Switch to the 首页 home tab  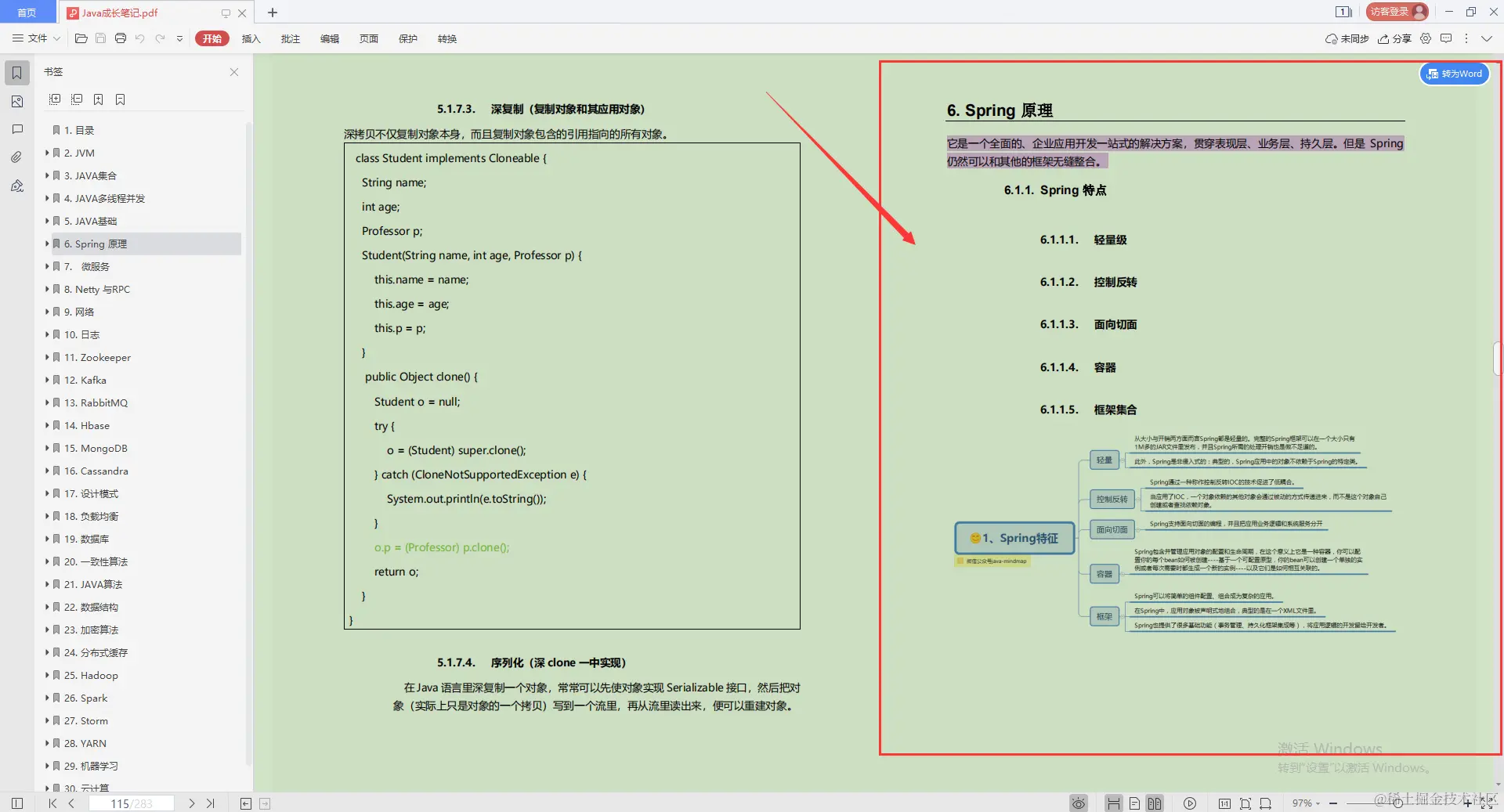[27, 13]
